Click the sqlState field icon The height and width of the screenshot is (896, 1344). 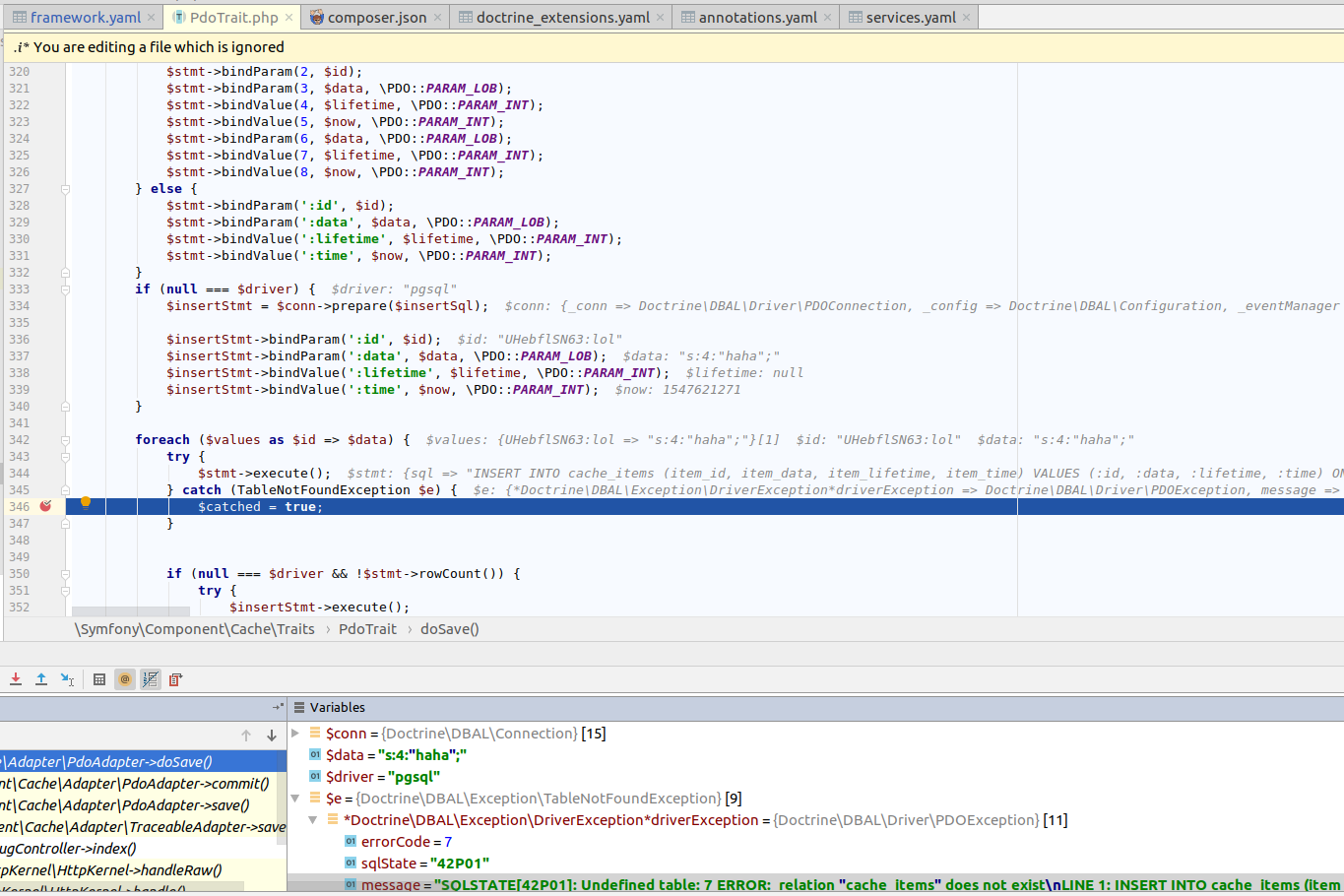coord(351,863)
